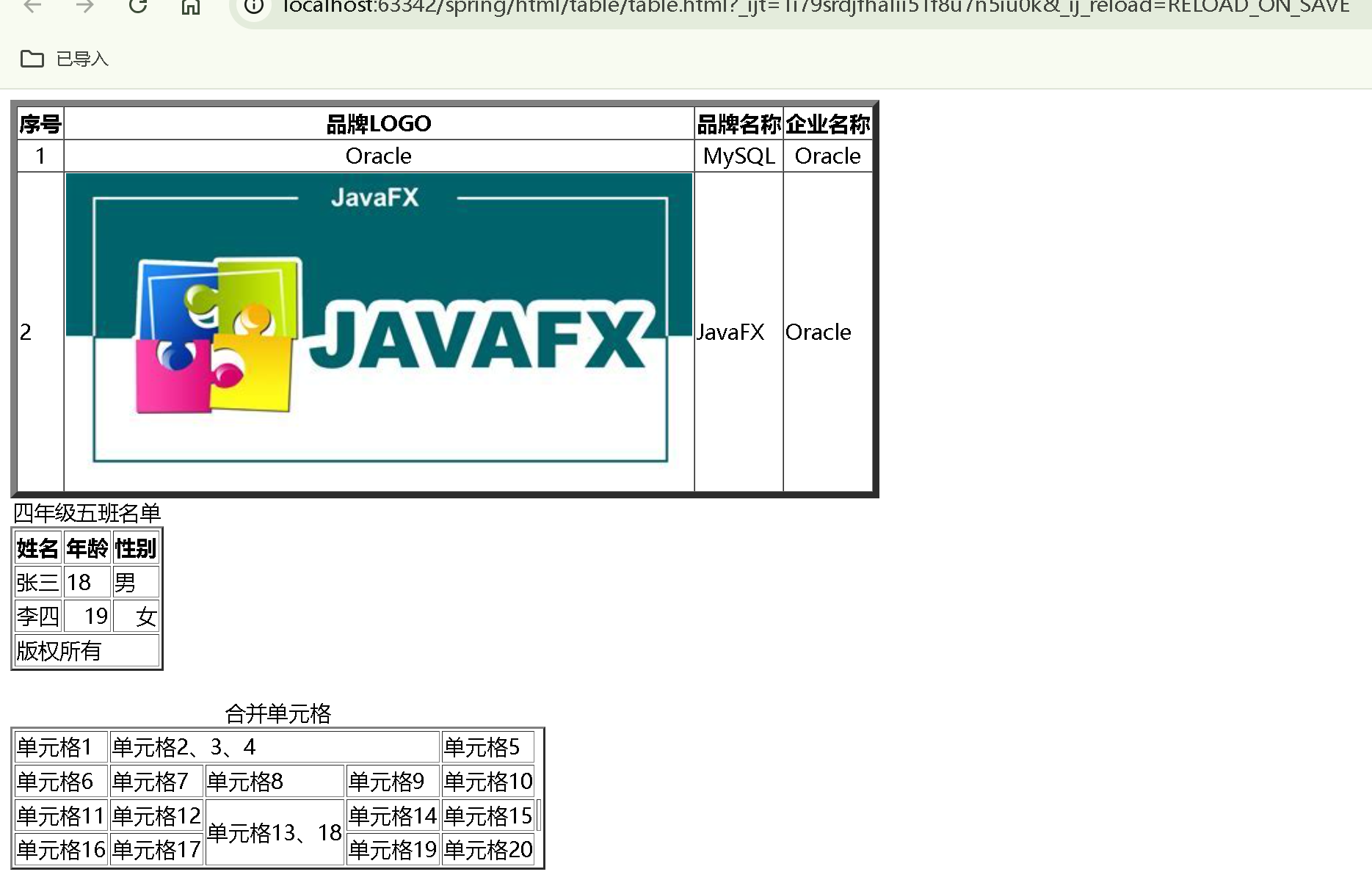Select cell 单元格14

[393, 815]
